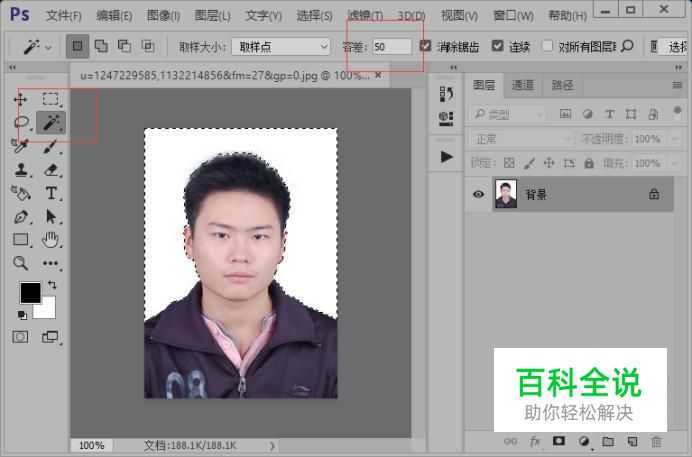Select the Zoom tool
The width and height of the screenshot is (692, 457).
(x=20, y=263)
